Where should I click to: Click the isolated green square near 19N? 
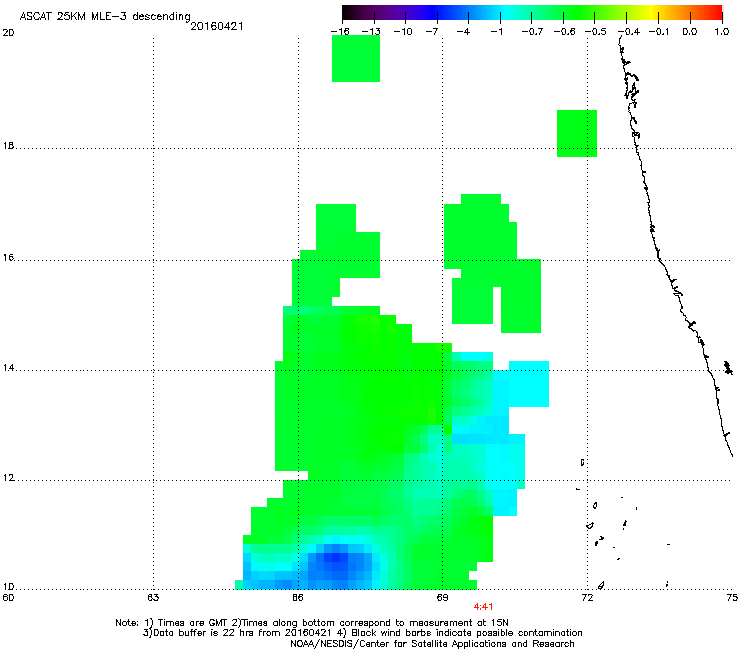[x=356, y=59]
